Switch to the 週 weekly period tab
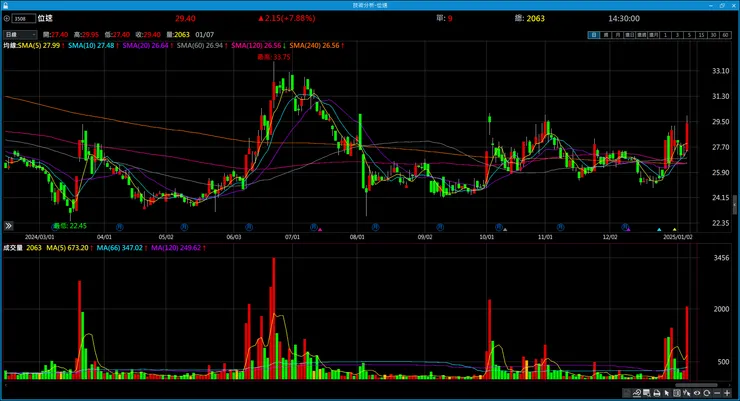The image size is (740, 401). (x=605, y=35)
